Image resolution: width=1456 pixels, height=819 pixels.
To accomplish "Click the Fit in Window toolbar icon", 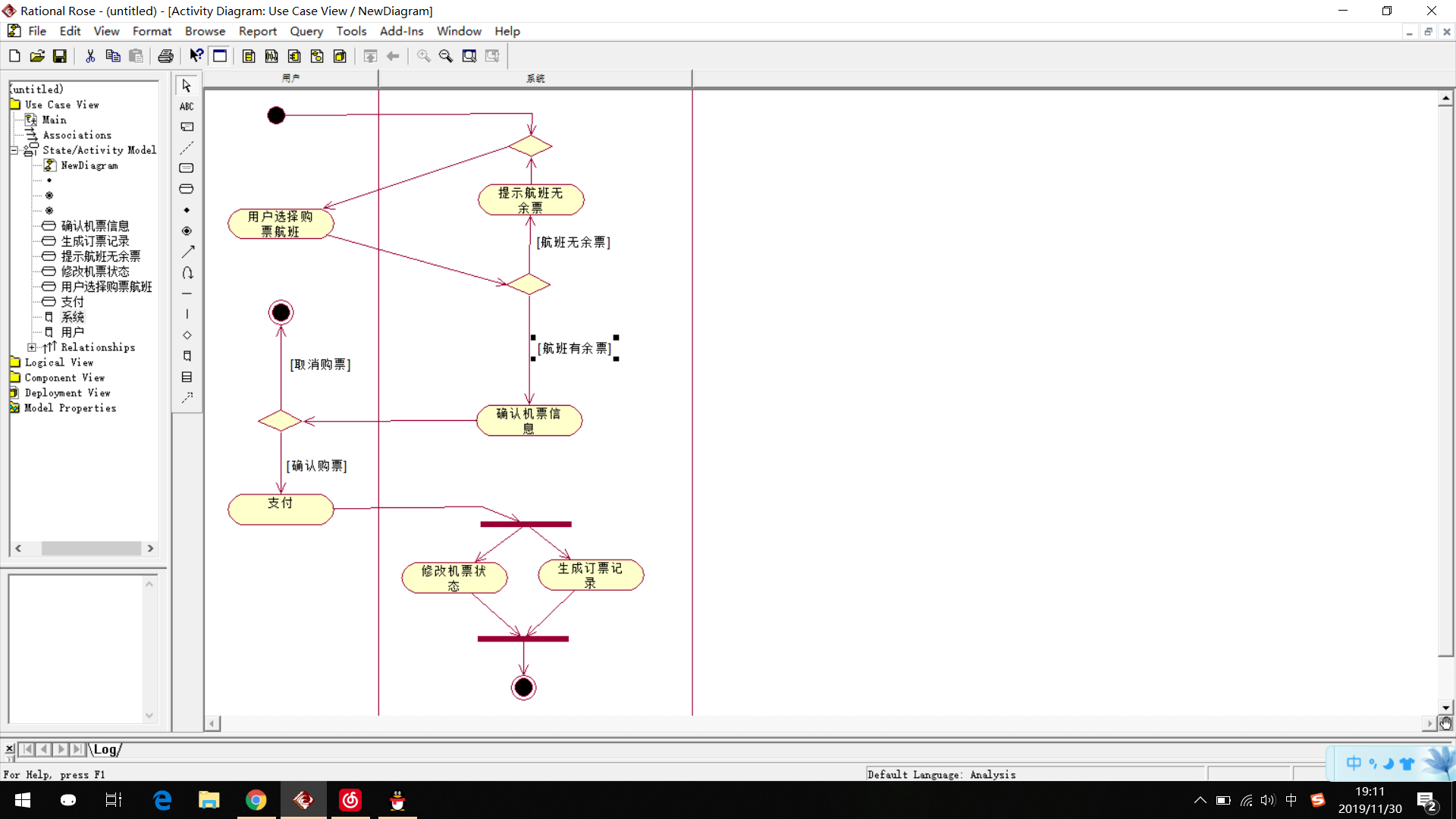I will [x=469, y=55].
